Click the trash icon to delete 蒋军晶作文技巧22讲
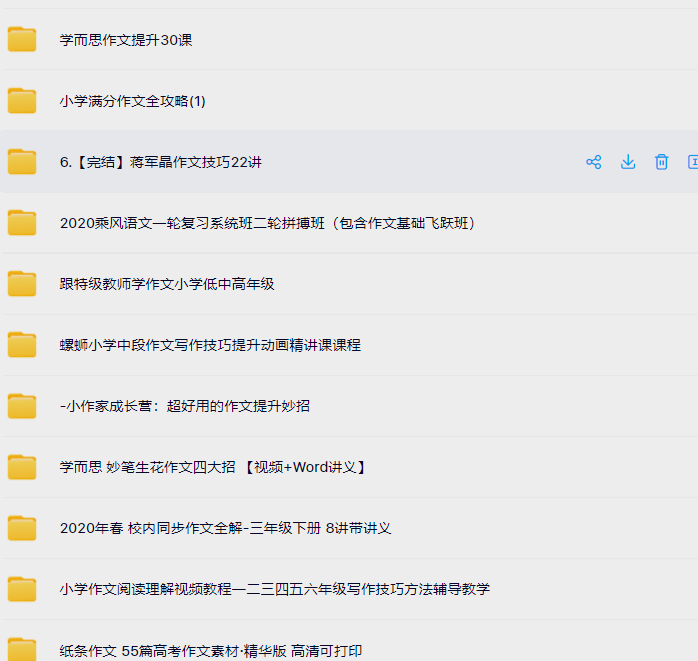Screen dimensions: 698x661 point(661,162)
